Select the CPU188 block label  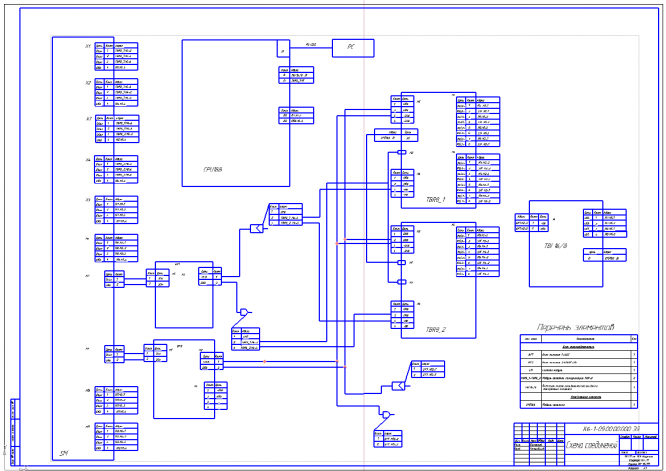[x=213, y=169]
